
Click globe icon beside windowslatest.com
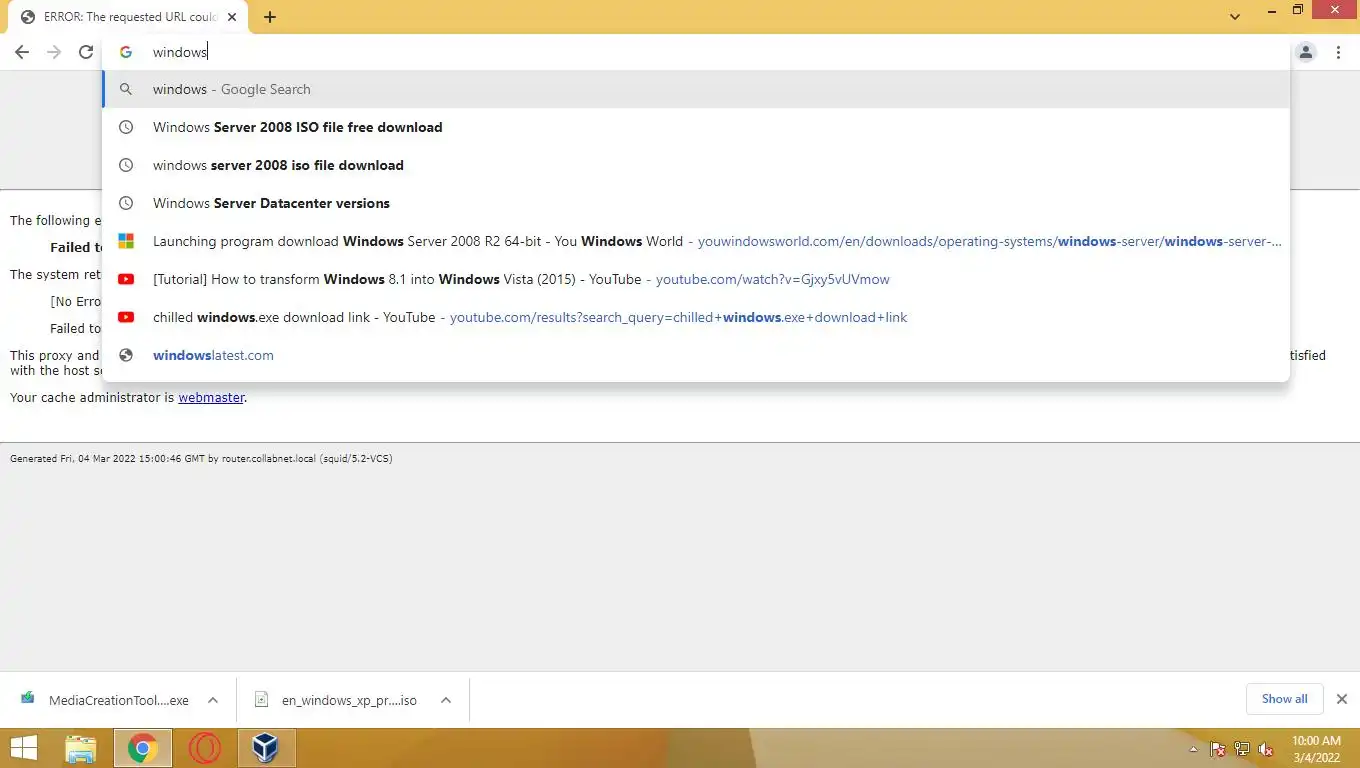pos(126,355)
